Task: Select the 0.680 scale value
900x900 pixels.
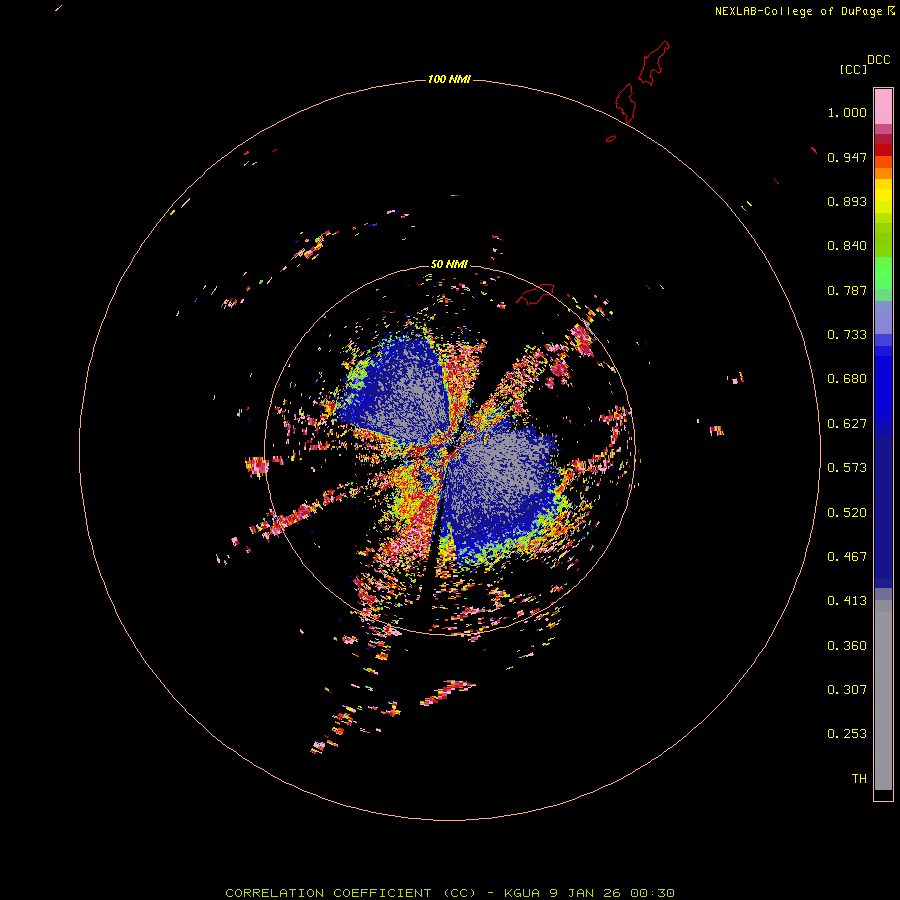Action: (x=847, y=379)
